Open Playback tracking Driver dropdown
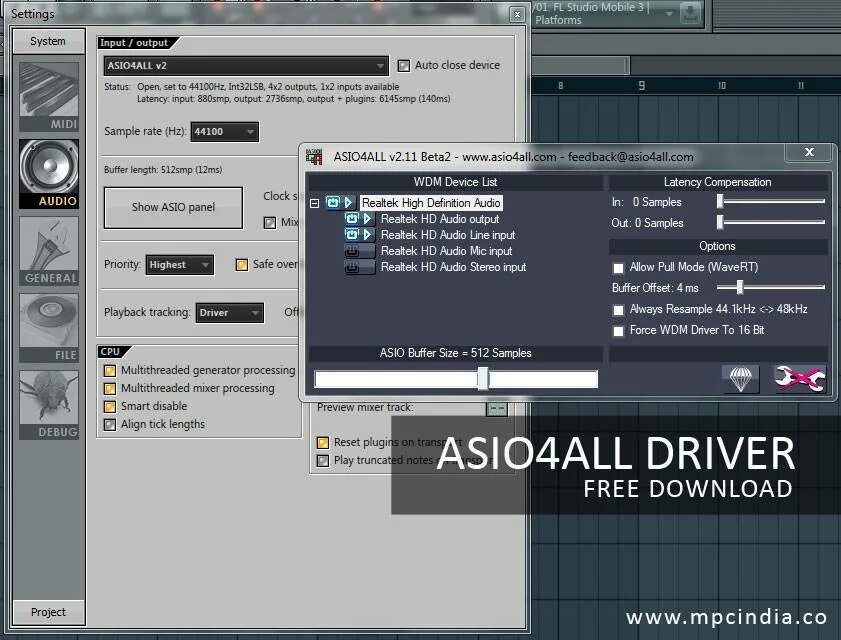The height and width of the screenshot is (640, 841). pos(230,313)
